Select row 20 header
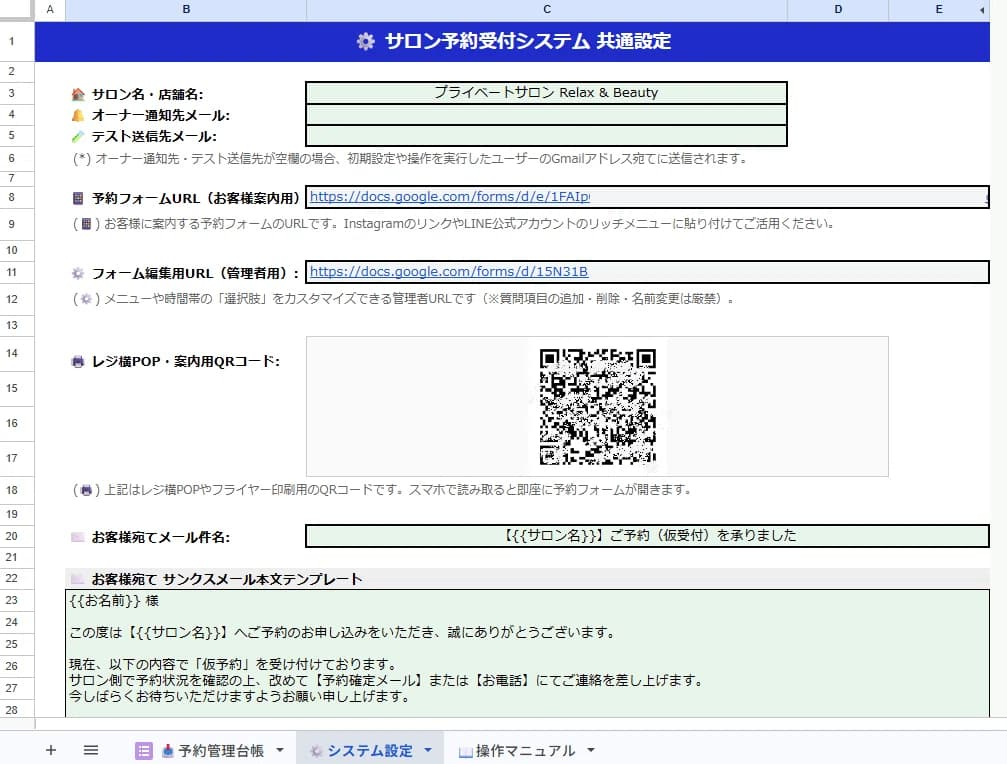1007x764 pixels. point(12,536)
